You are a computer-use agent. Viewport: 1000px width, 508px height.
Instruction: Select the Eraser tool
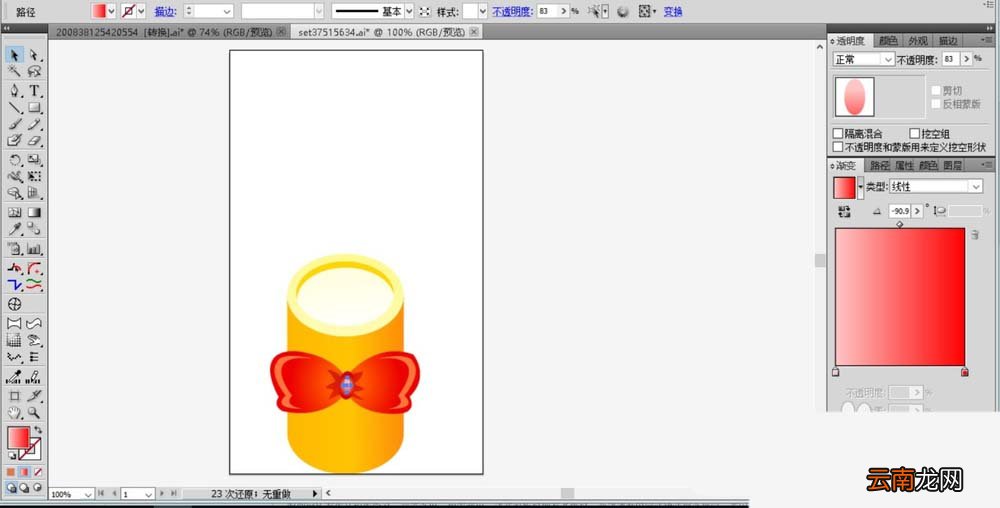34,141
